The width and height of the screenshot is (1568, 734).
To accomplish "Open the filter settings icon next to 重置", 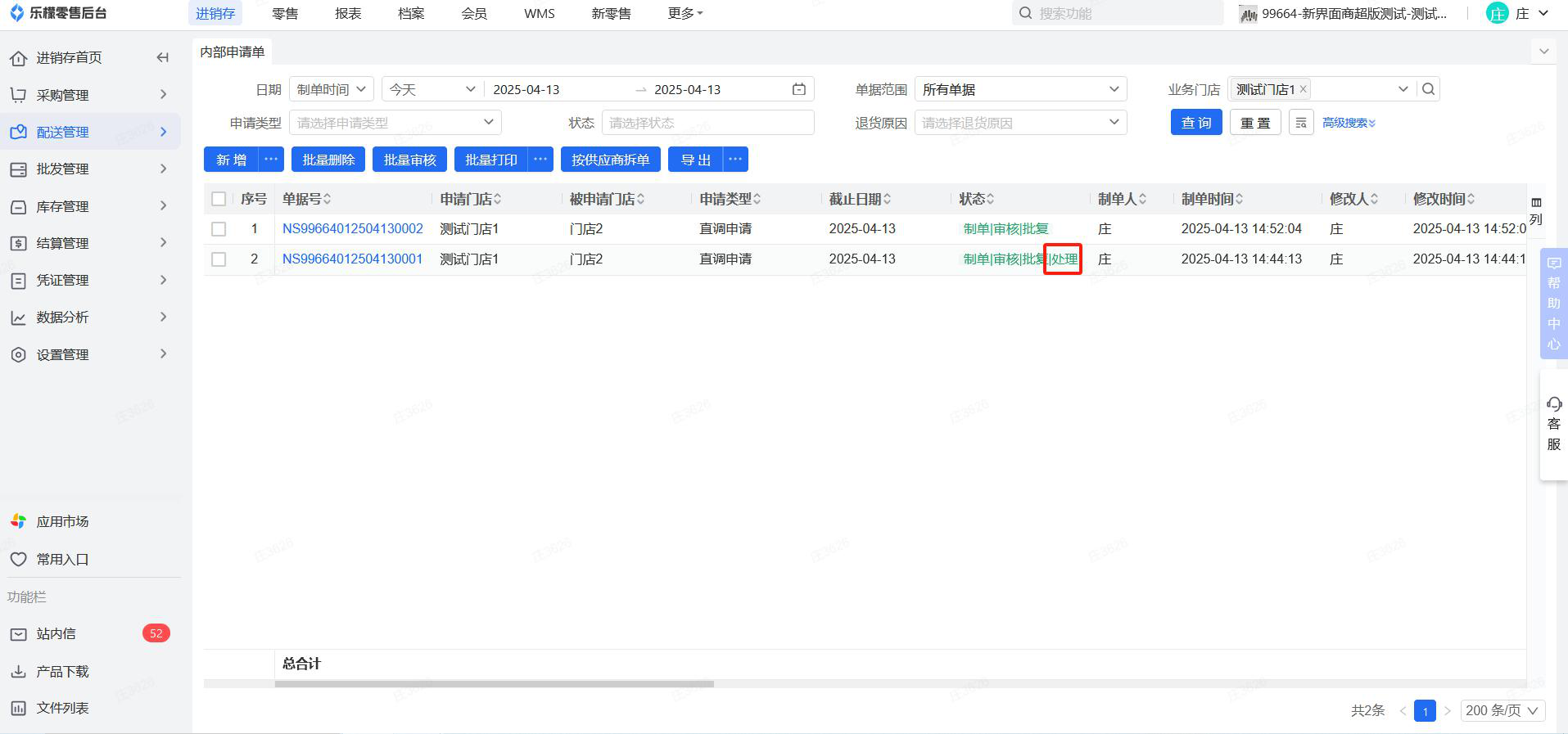I will click(x=1301, y=123).
